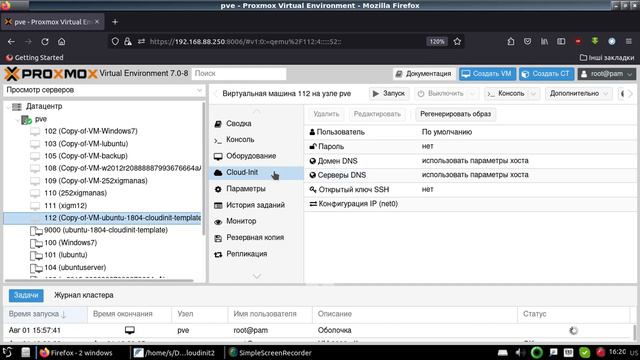Select VM 111 (xigm12)

pos(65,206)
